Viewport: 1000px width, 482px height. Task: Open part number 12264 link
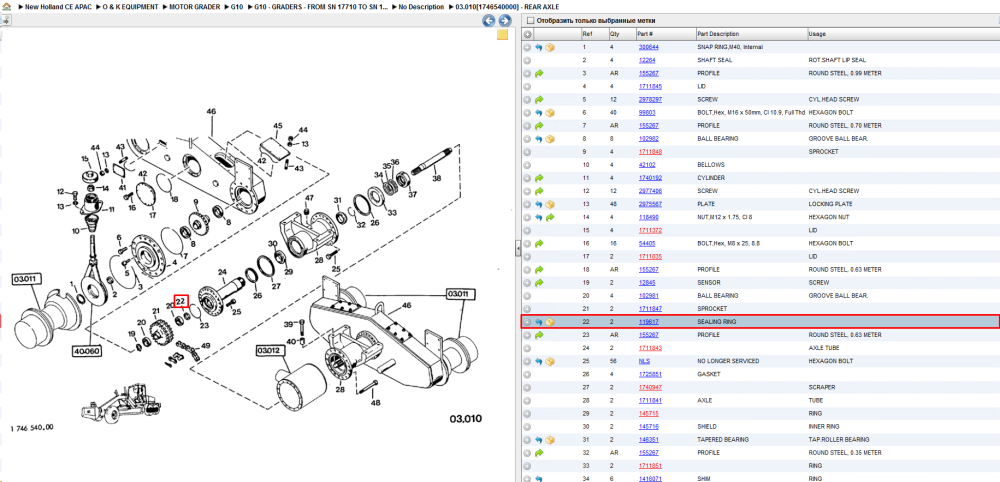point(647,60)
